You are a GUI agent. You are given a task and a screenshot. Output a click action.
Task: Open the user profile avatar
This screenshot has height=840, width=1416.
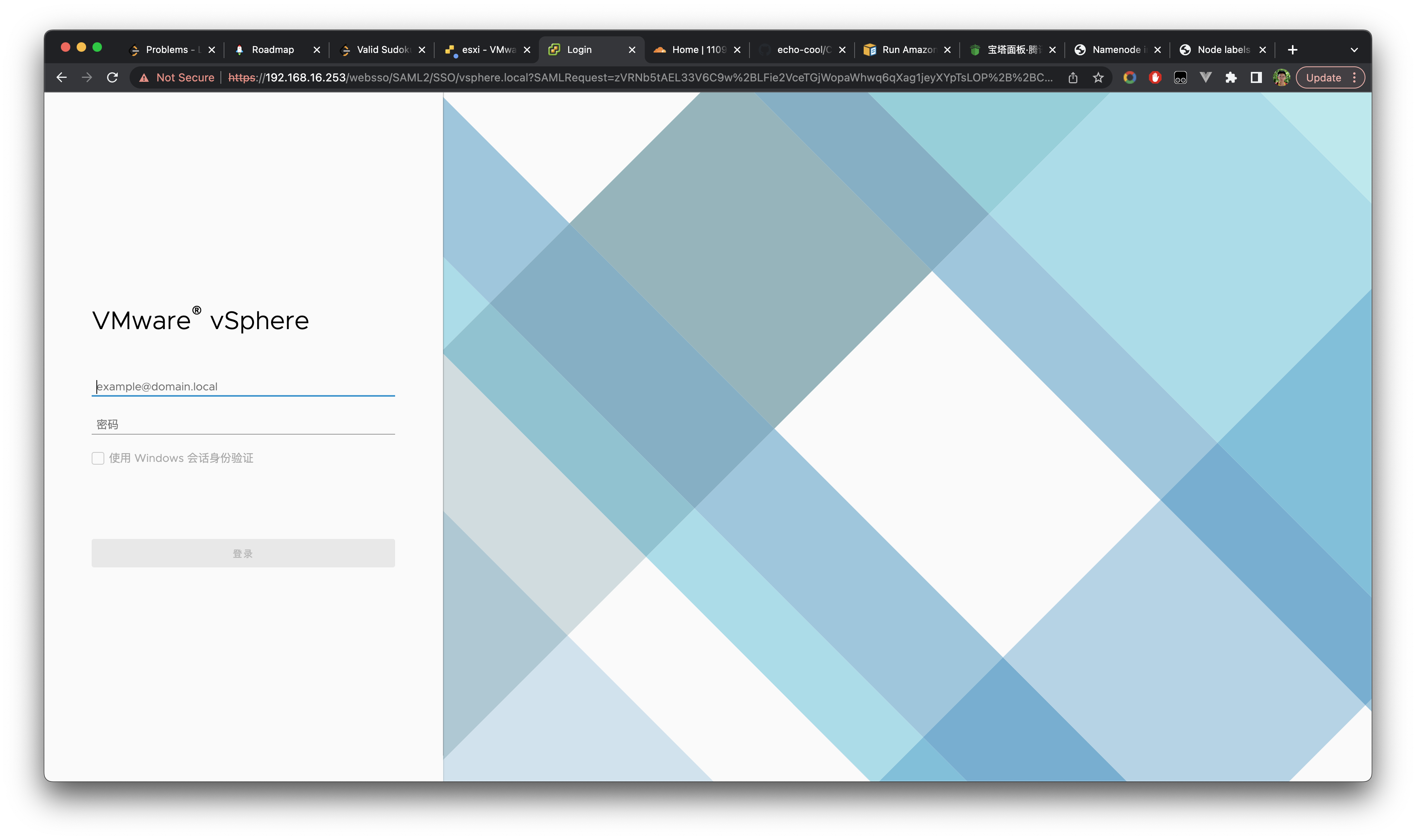[x=1281, y=77]
